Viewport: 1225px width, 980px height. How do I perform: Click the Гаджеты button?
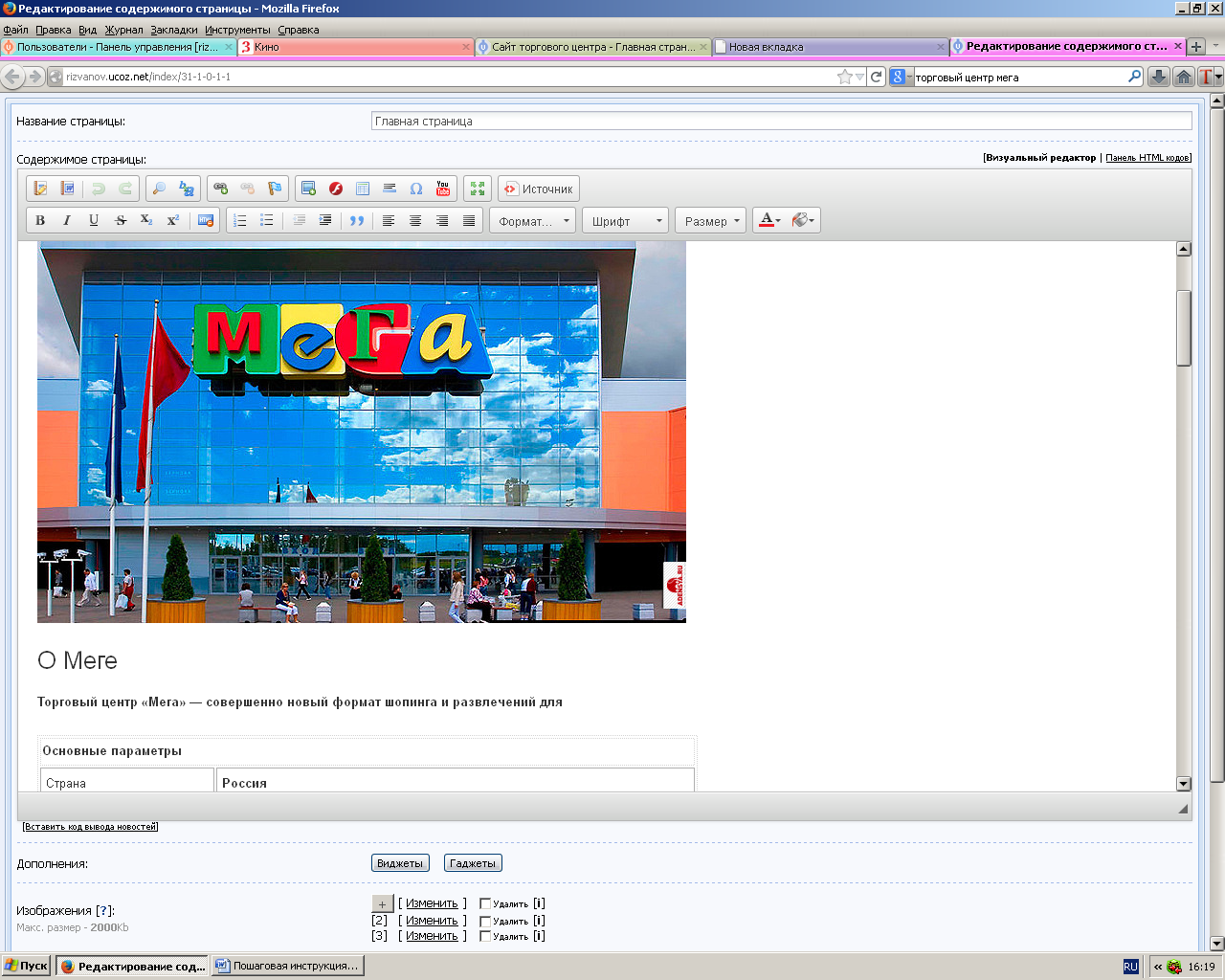473,863
